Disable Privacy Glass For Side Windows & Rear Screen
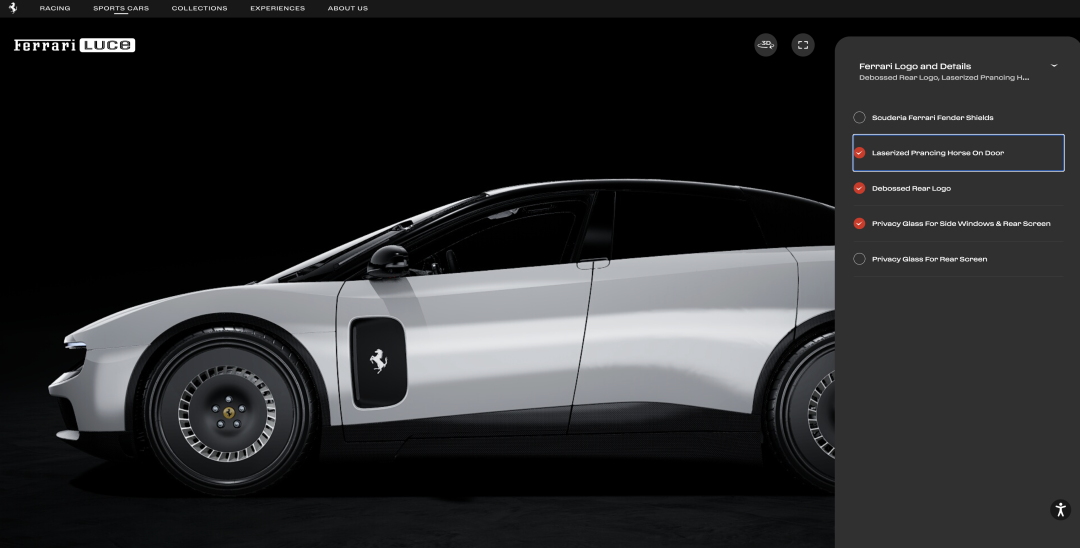This screenshot has width=1080, height=548. tap(859, 223)
